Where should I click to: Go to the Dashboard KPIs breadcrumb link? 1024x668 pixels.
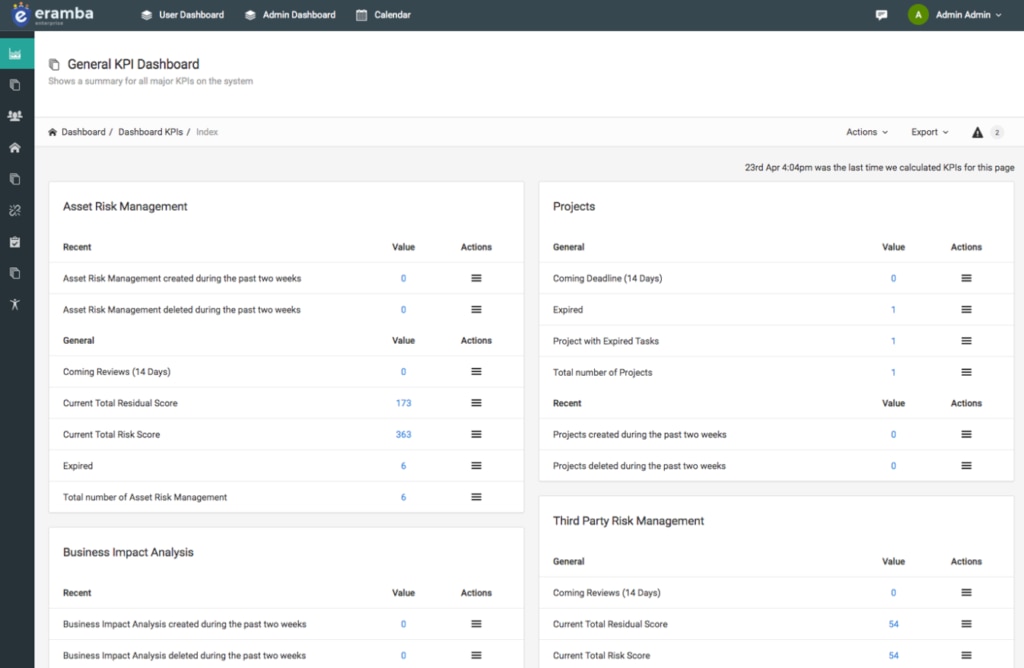click(x=150, y=132)
